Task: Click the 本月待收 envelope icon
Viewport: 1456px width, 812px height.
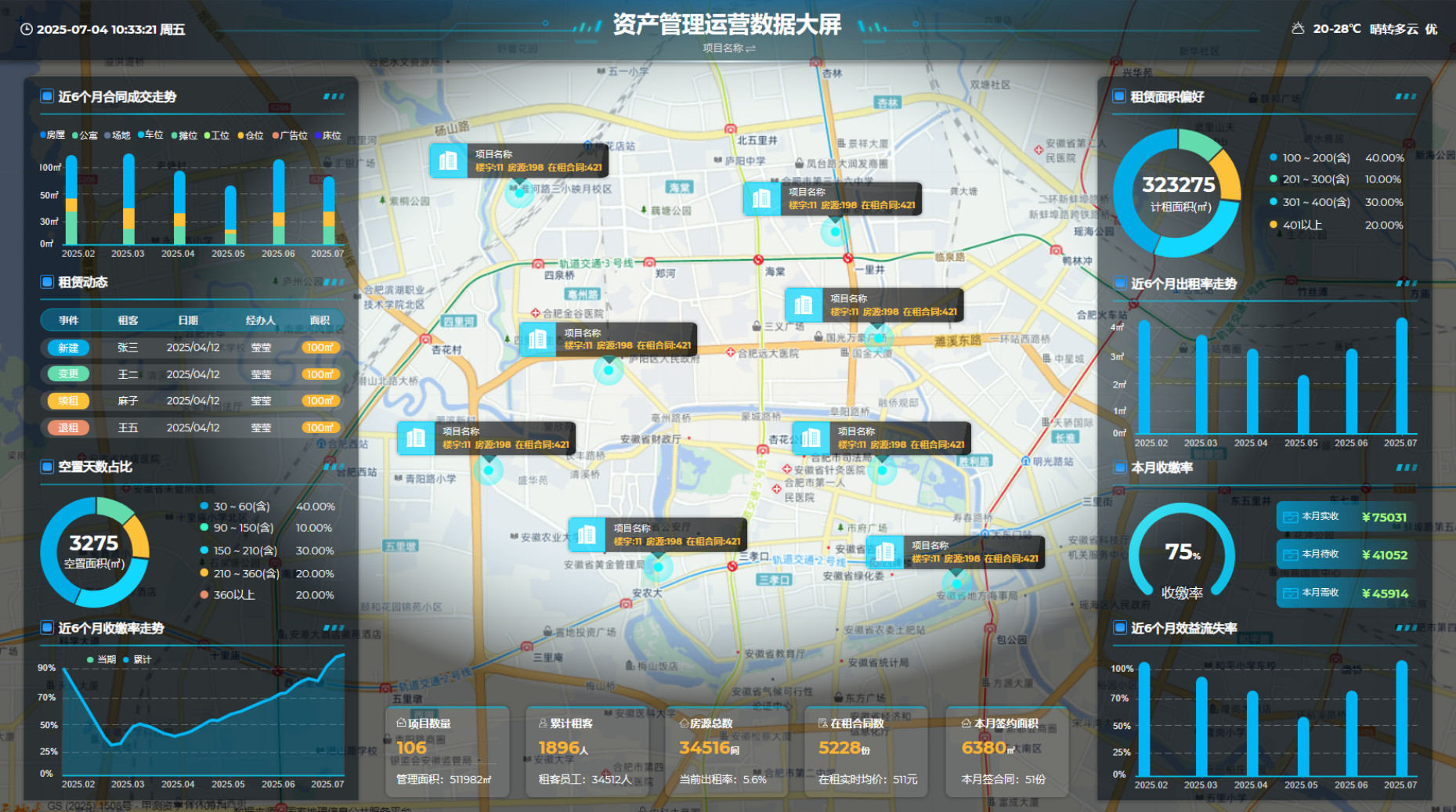Action: click(x=1289, y=554)
